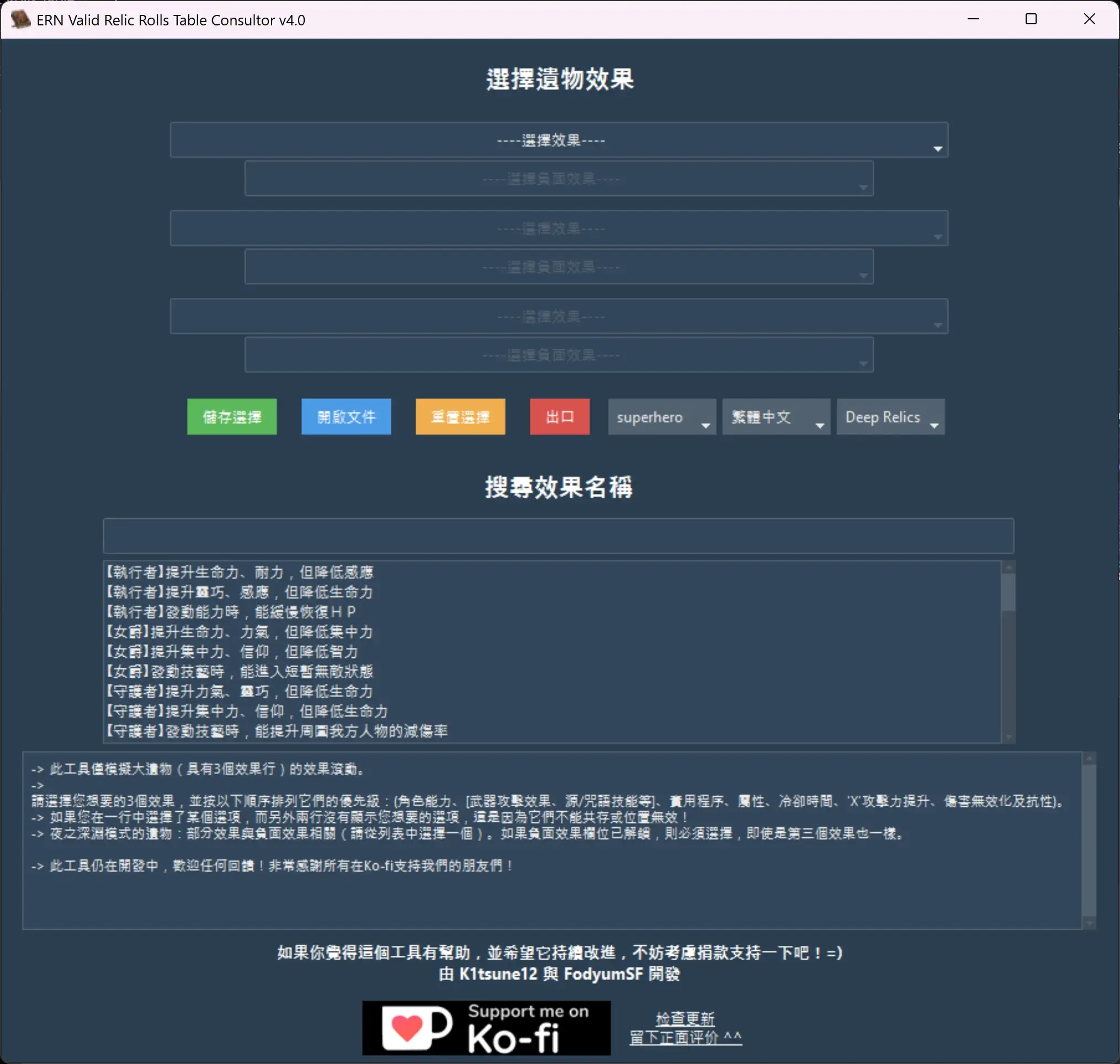The height and width of the screenshot is (1064, 1120).
Task: Click the red 出口 exit button
Action: click(x=559, y=417)
